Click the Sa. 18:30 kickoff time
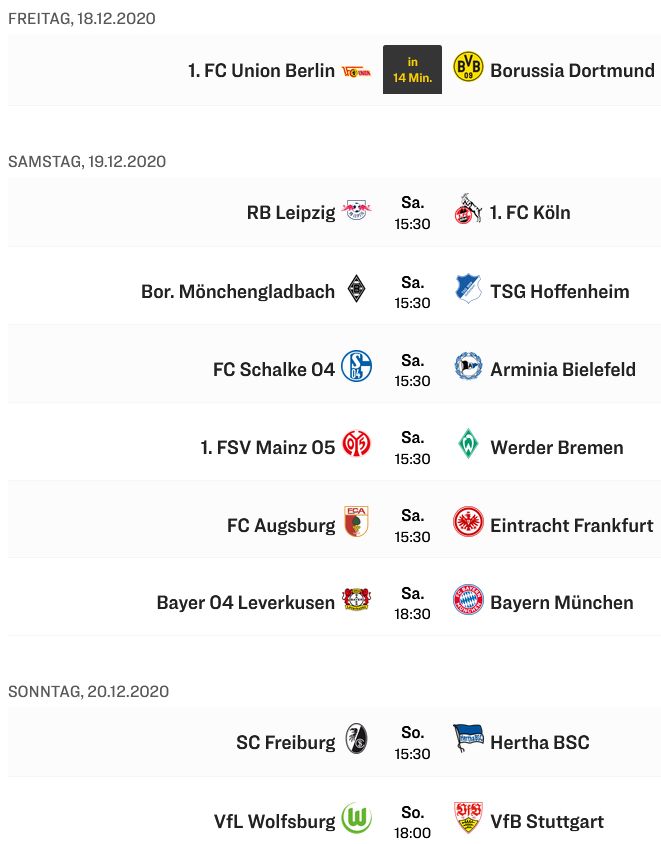Image resolution: width=661 pixels, height=844 pixels. (x=412, y=603)
